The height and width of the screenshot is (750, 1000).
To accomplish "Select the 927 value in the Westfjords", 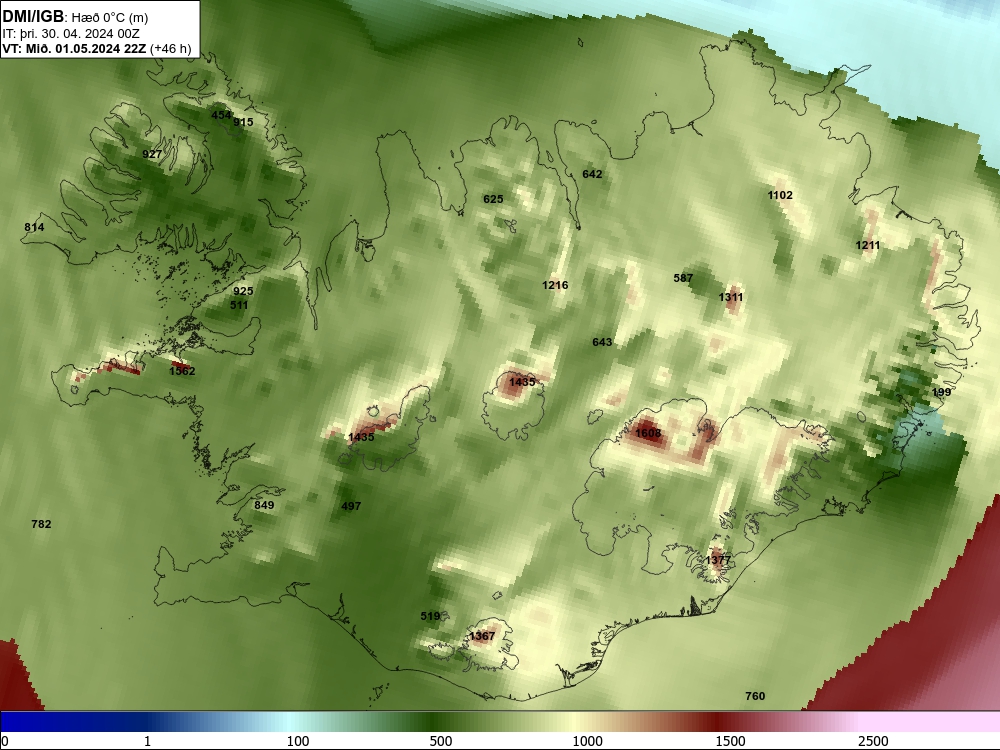I will (152, 154).
